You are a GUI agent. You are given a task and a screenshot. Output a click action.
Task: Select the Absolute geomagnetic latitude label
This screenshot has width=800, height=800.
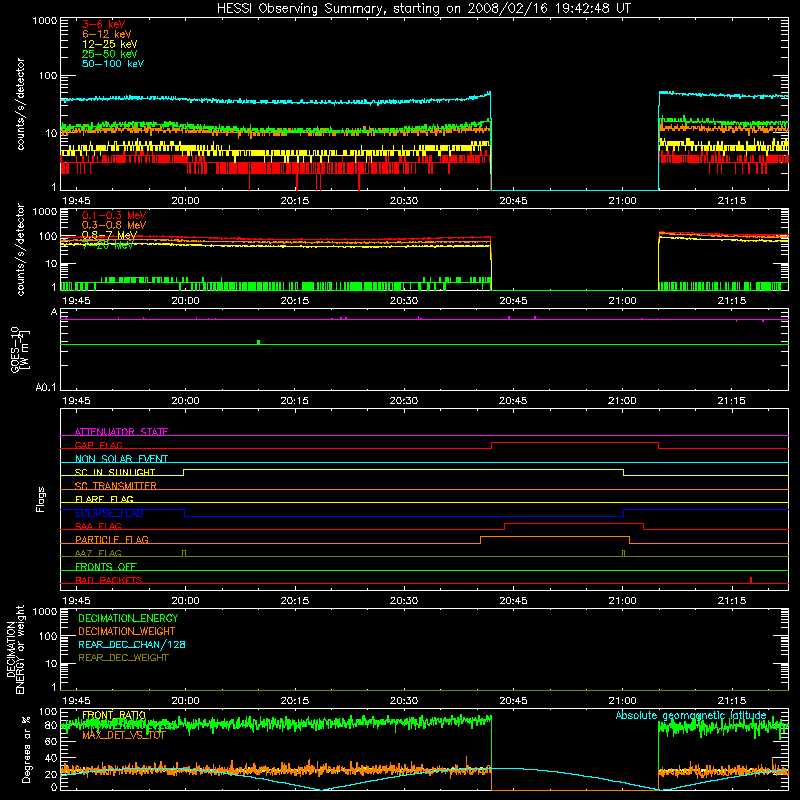pos(691,715)
